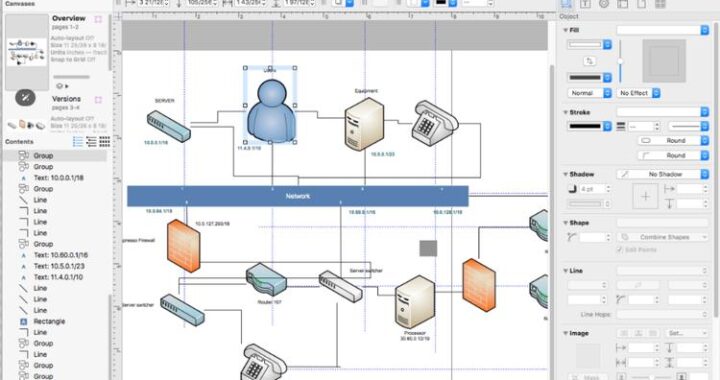Open the Properties gear inspector tab
The width and height of the screenshot is (720, 380).
tap(604, 4)
